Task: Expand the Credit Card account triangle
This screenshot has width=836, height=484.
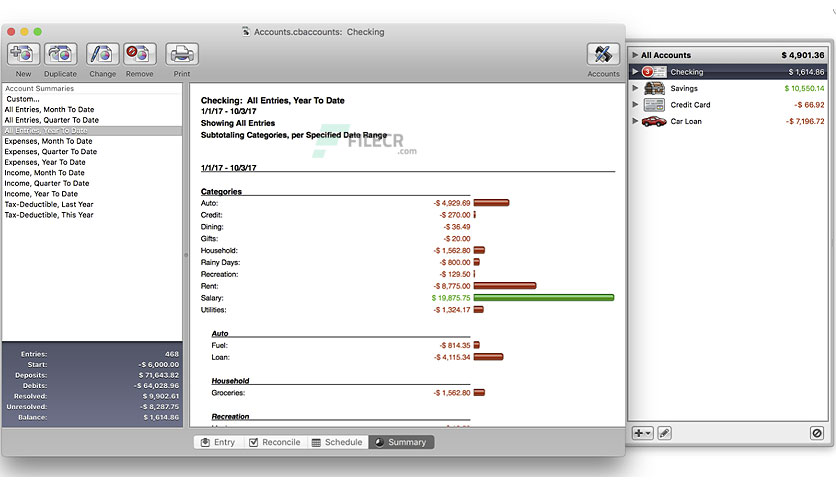Action: pos(635,104)
